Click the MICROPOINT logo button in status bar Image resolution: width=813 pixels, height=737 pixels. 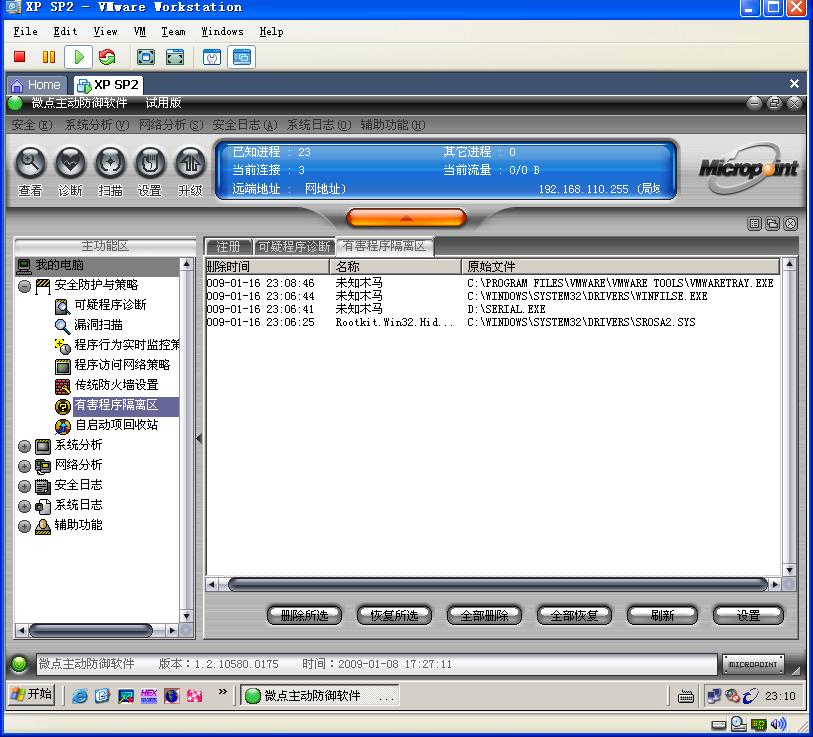pyautogui.click(x=753, y=664)
